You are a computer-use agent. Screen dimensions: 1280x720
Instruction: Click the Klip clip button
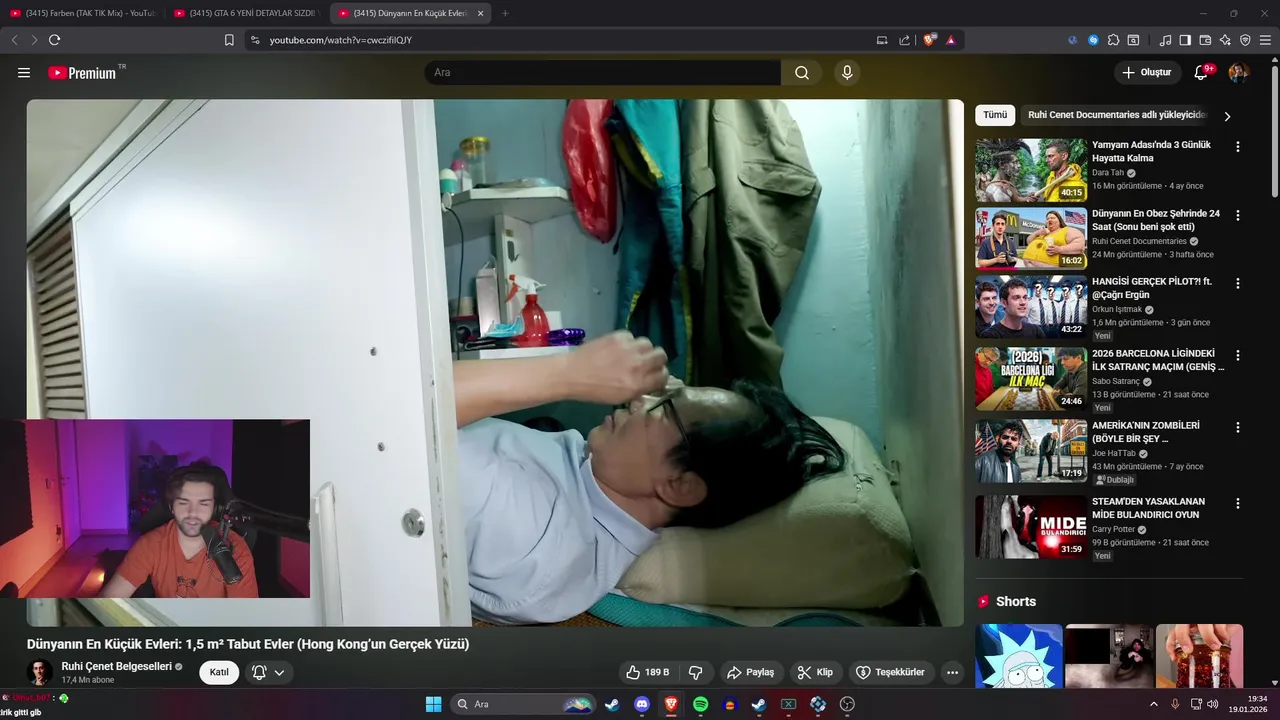point(815,672)
